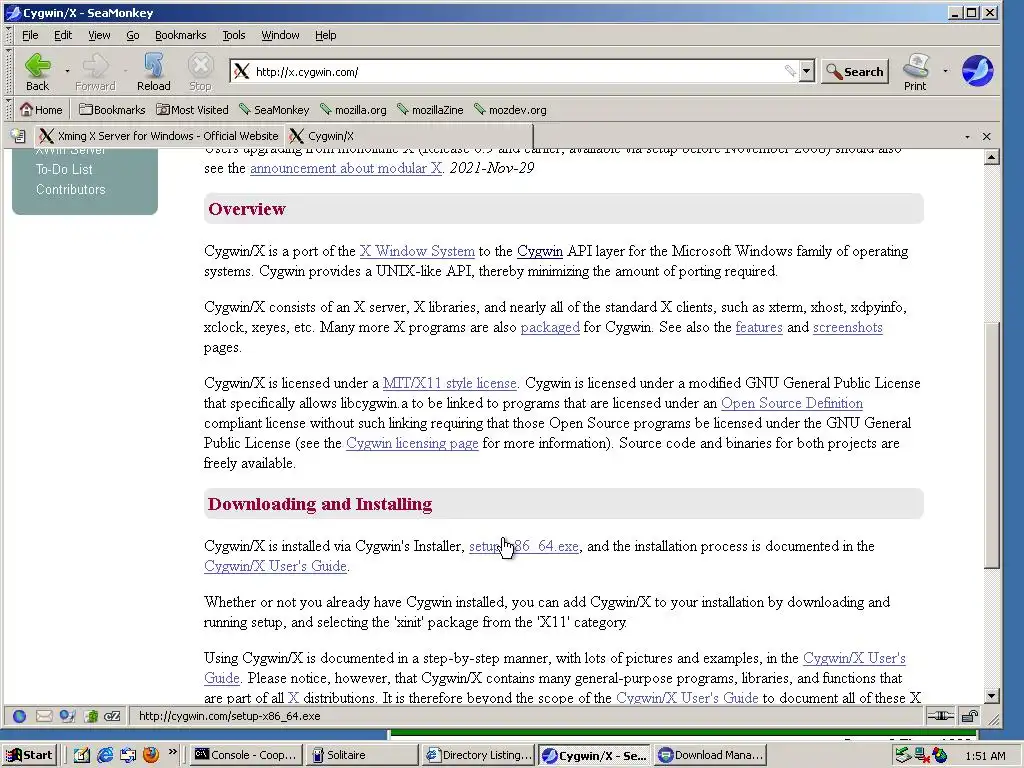Click the screenshots link
Screen dimensions: 1024x768
[848, 327]
